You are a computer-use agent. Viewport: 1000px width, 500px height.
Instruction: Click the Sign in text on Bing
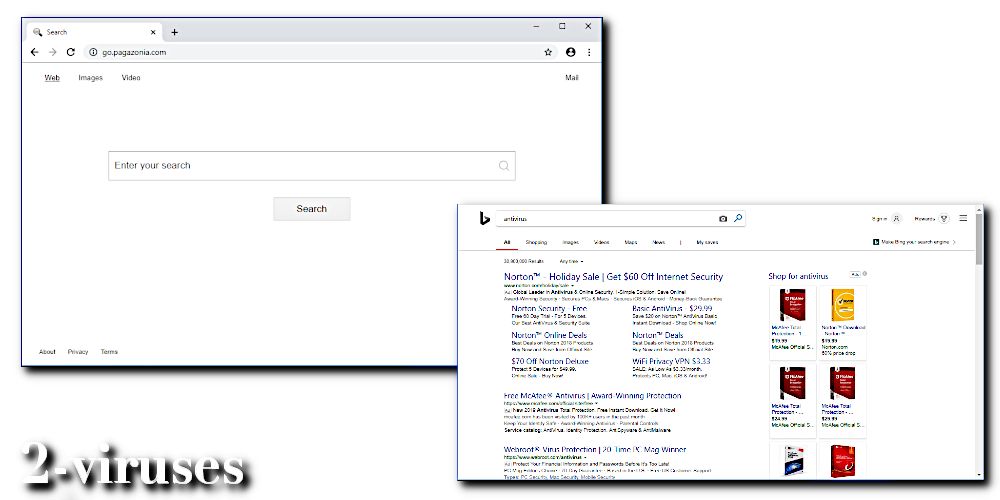coord(879,219)
